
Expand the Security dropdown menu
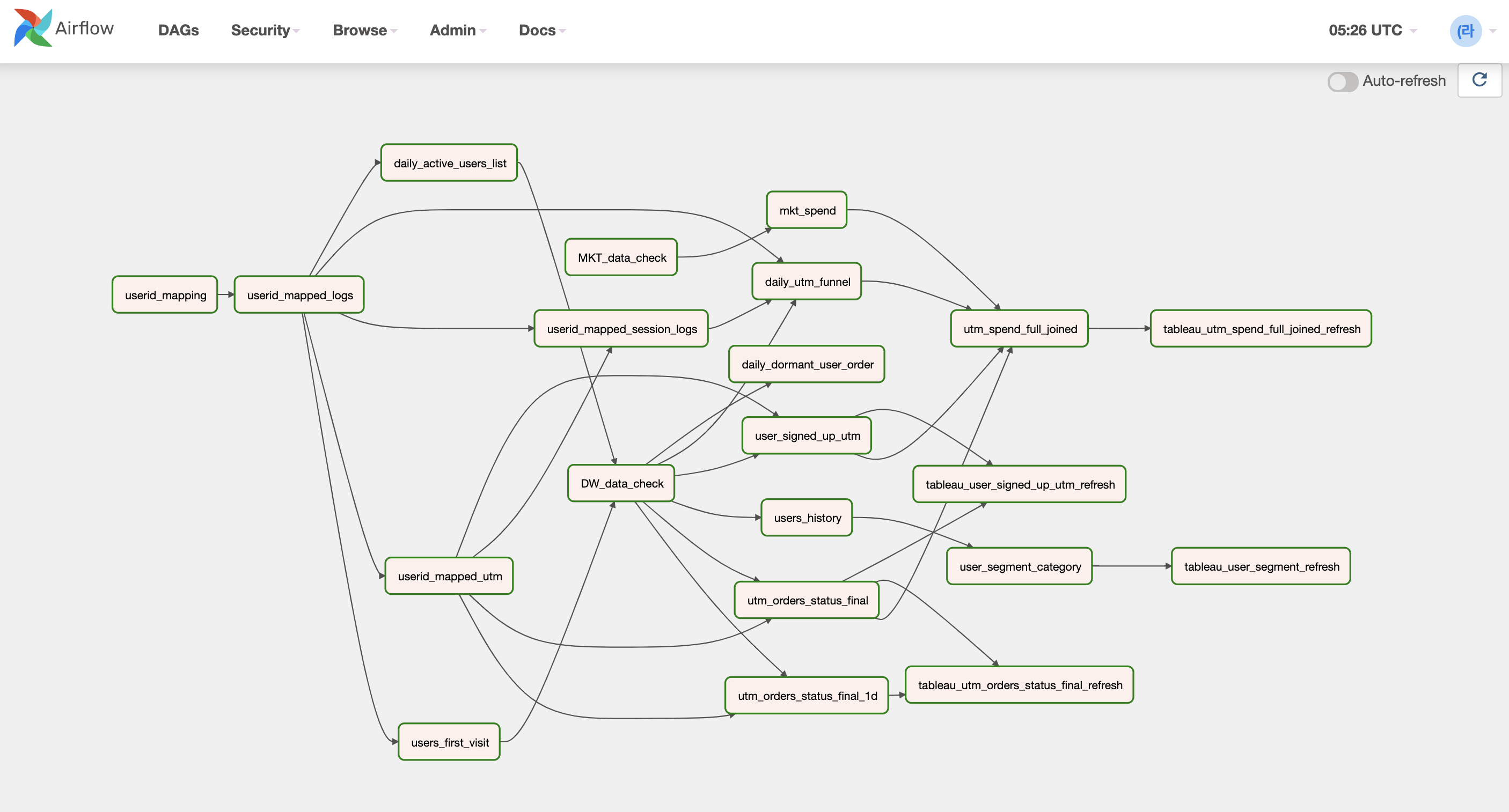pyautogui.click(x=265, y=31)
